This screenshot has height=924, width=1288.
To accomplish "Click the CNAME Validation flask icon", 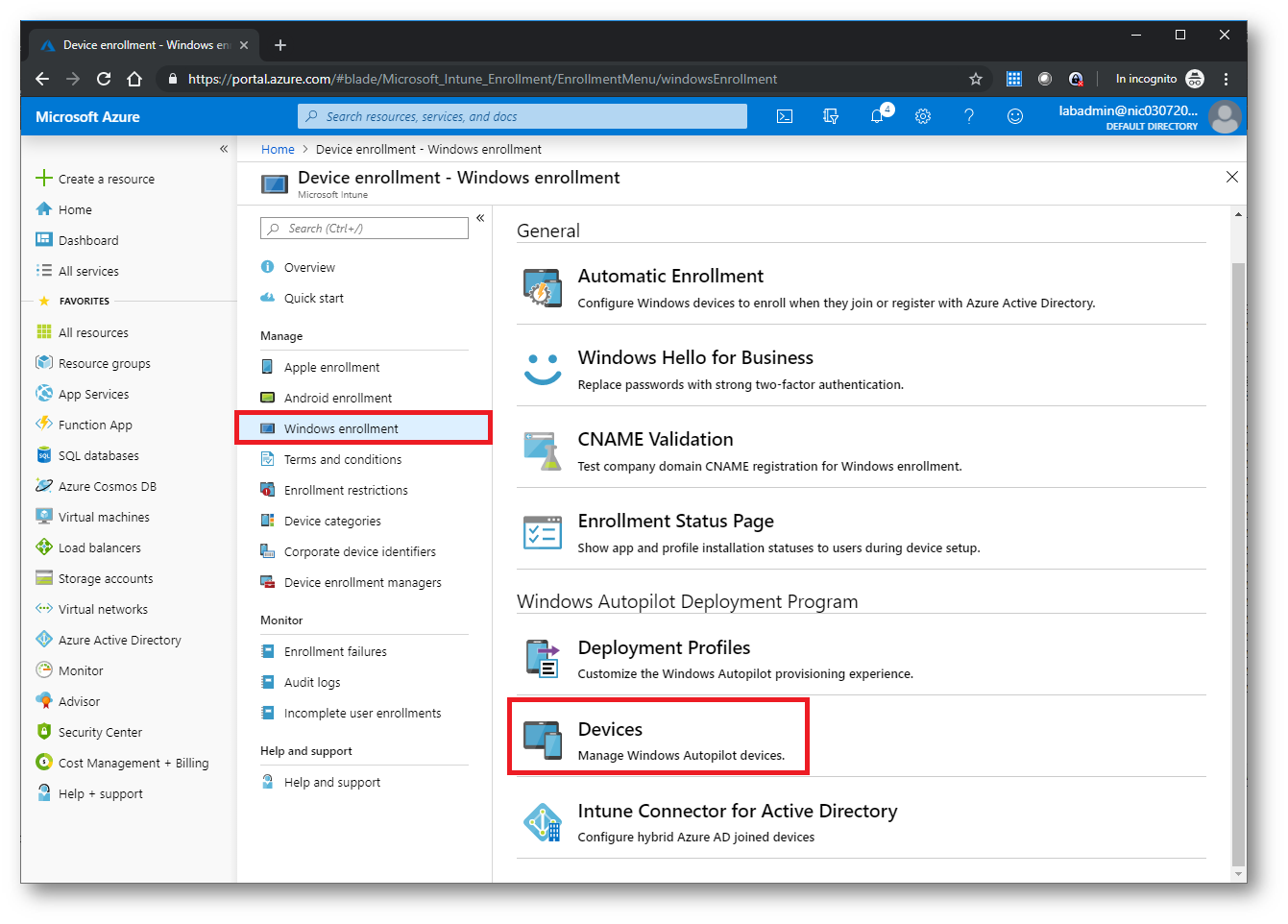I will tap(543, 451).
